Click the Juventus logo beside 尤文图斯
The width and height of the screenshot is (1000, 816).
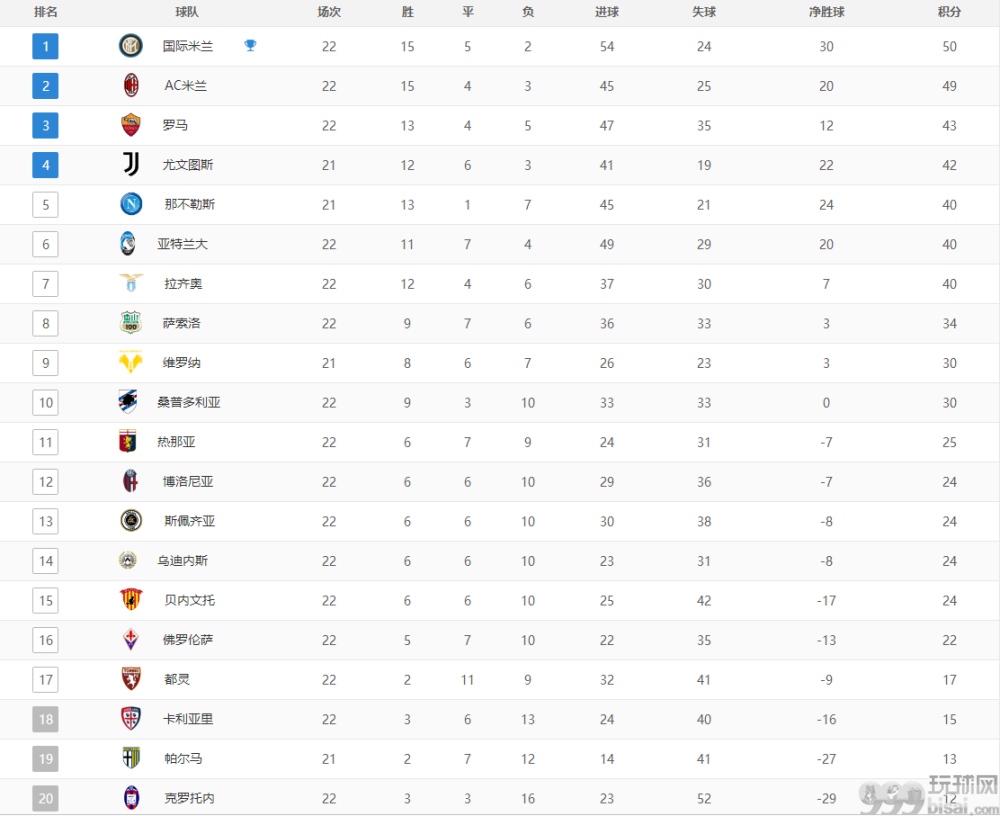(131, 165)
